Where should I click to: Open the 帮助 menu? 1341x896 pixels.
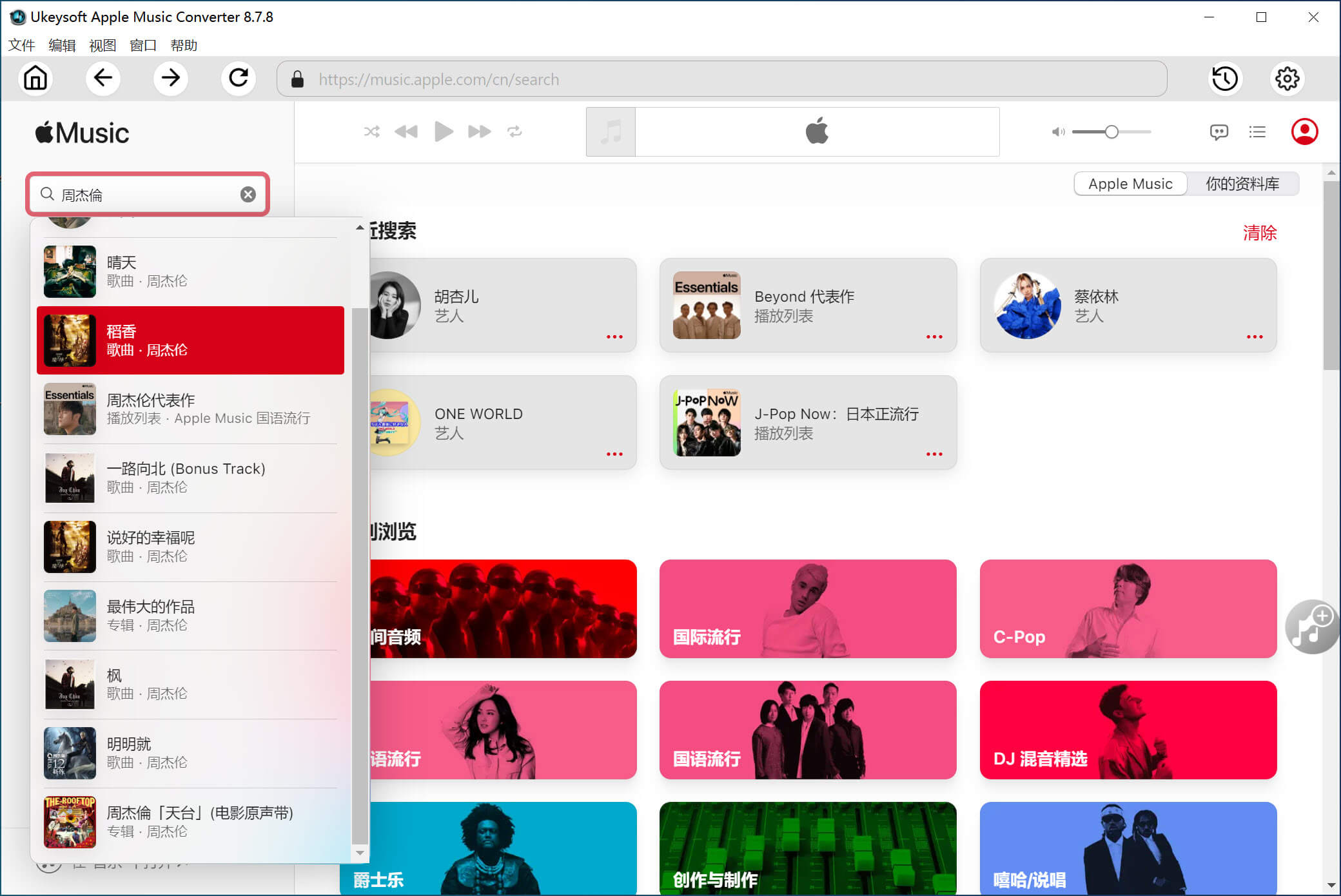click(184, 45)
